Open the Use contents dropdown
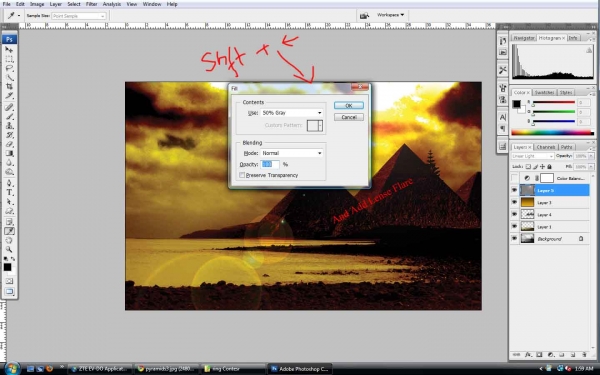 (292, 113)
